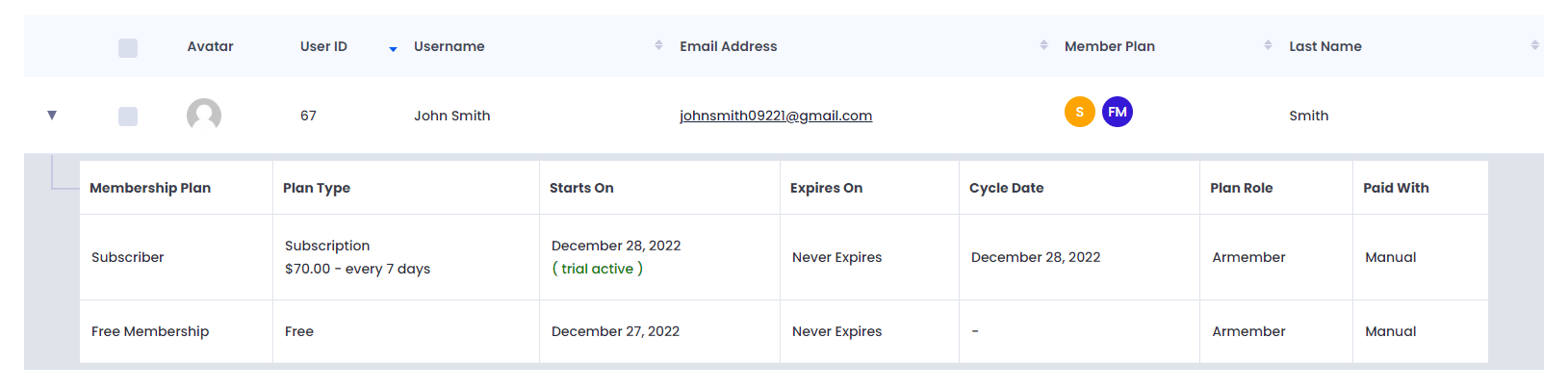This screenshot has height=390, width=1568.
Task: Click the Username column header
Action: point(449,46)
